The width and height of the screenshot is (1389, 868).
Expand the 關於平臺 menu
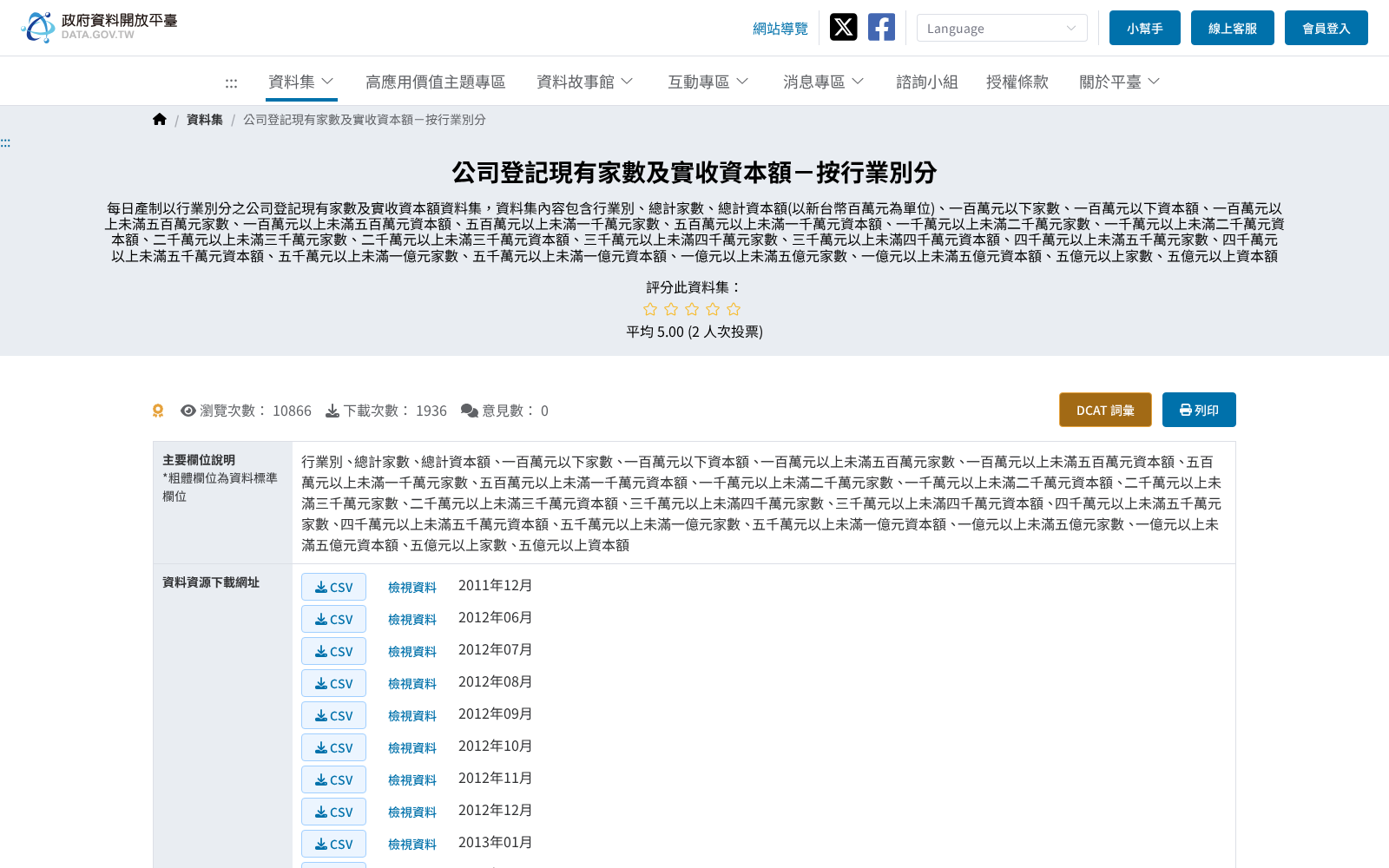tap(1120, 82)
